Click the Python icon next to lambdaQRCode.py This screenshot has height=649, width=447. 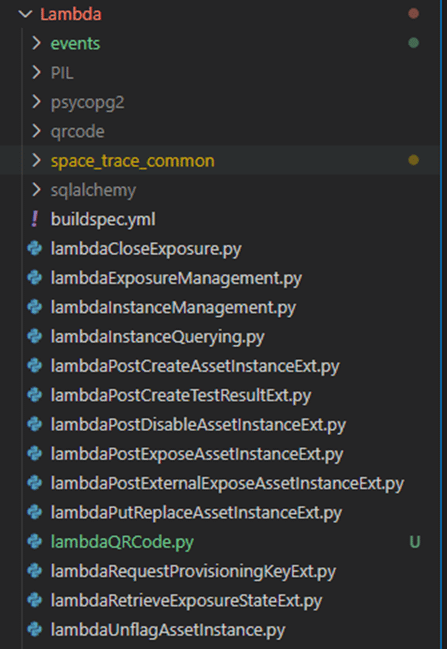coord(35,541)
